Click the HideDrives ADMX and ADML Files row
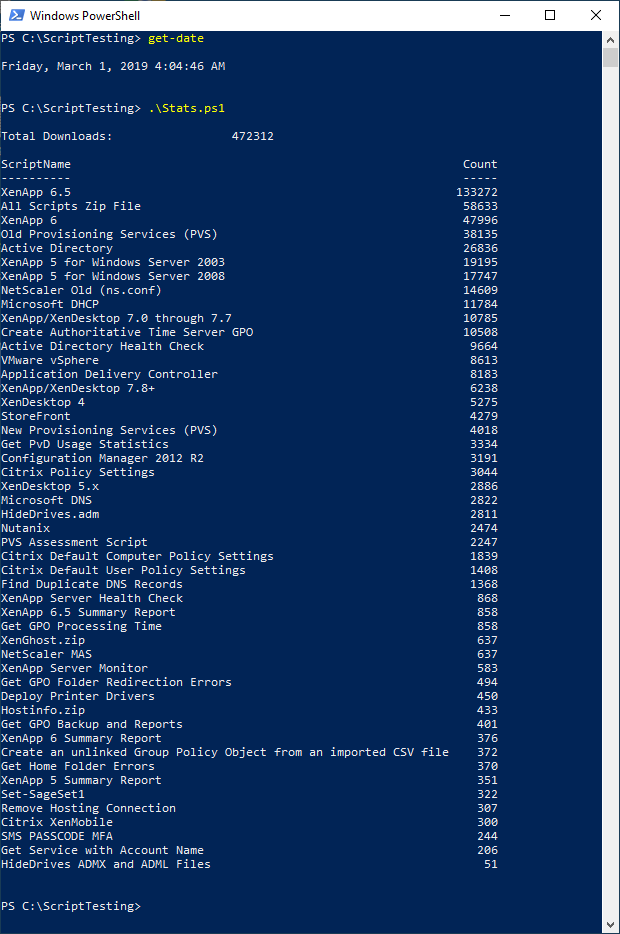Viewport: 620px width, 934px height. click(106, 864)
